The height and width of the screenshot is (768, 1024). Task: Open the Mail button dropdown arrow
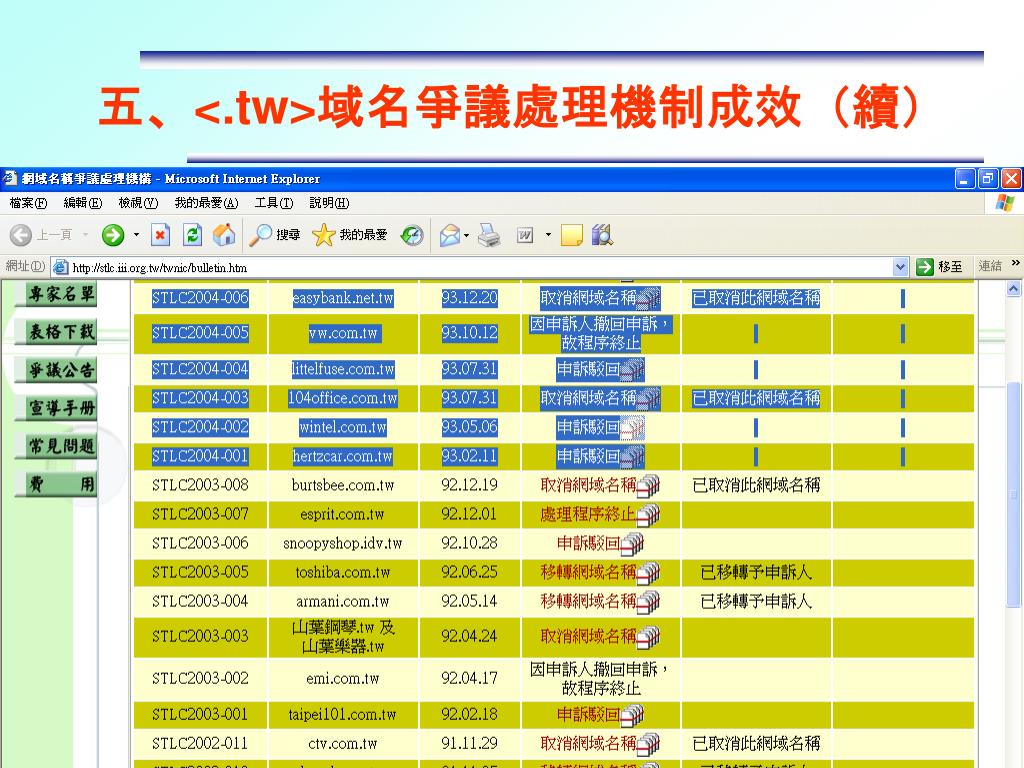(466, 235)
